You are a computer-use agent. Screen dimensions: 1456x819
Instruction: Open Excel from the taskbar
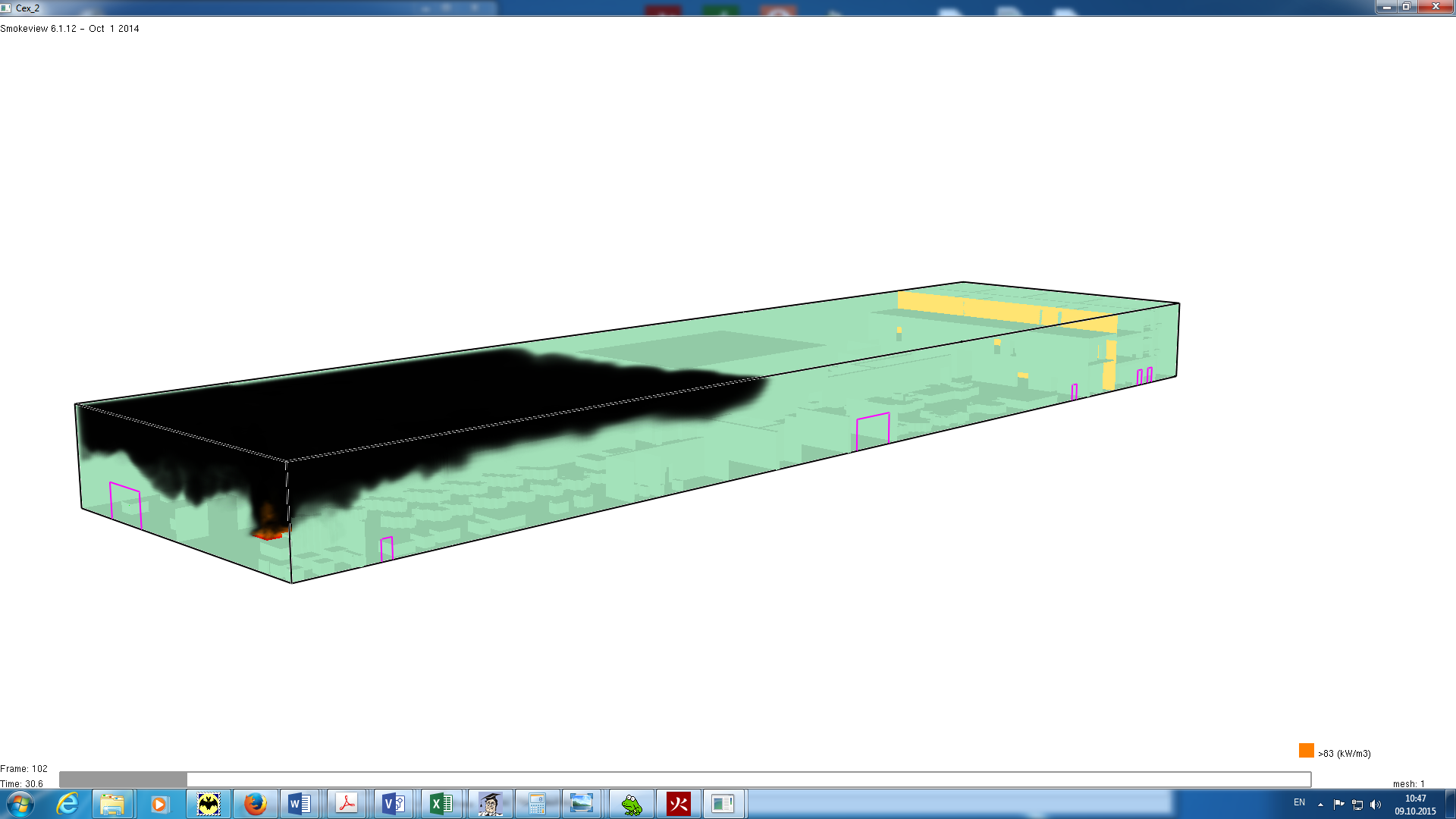(x=441, y=804)
